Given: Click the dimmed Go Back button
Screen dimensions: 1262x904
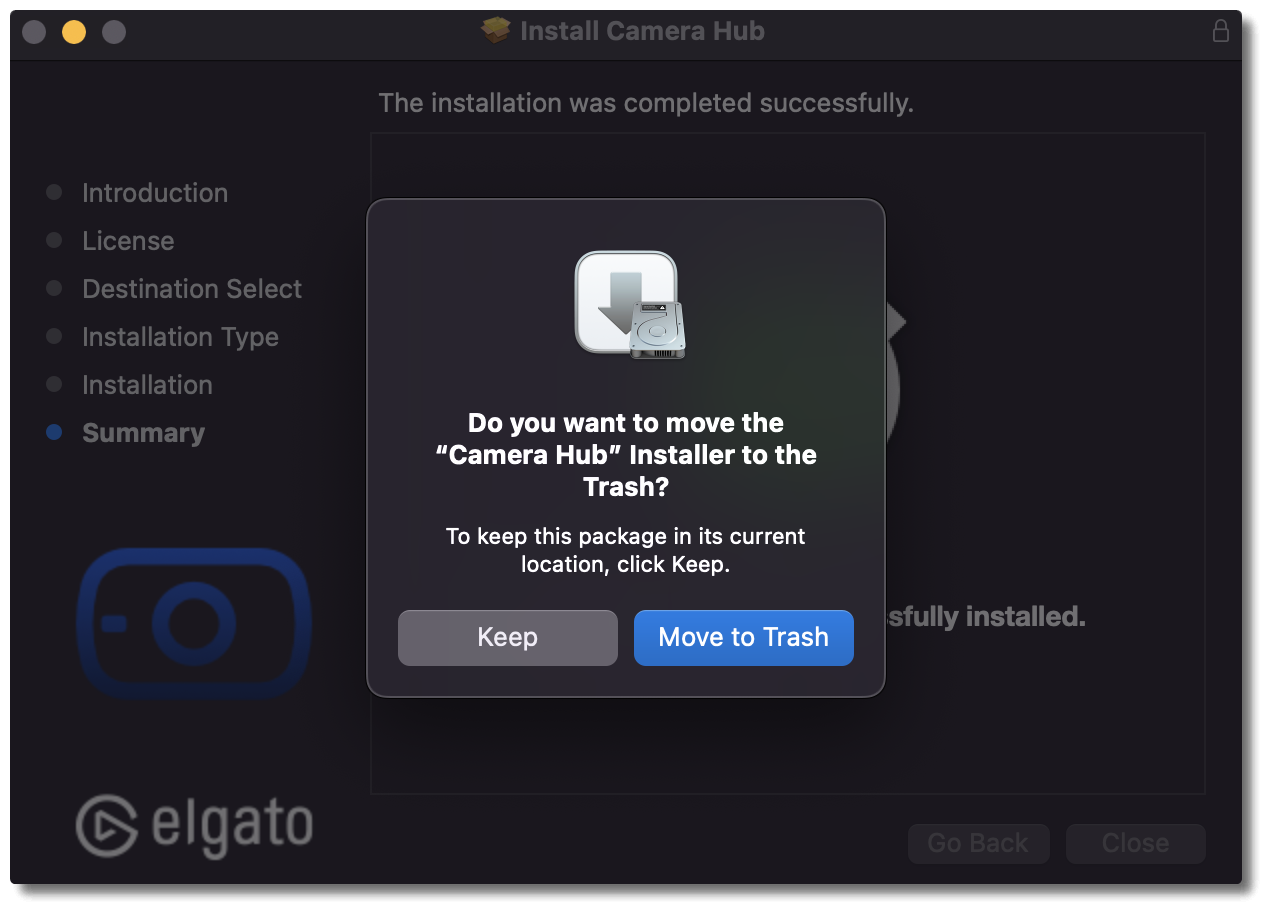Looking at the screenshot, I should tap(978, 844).
